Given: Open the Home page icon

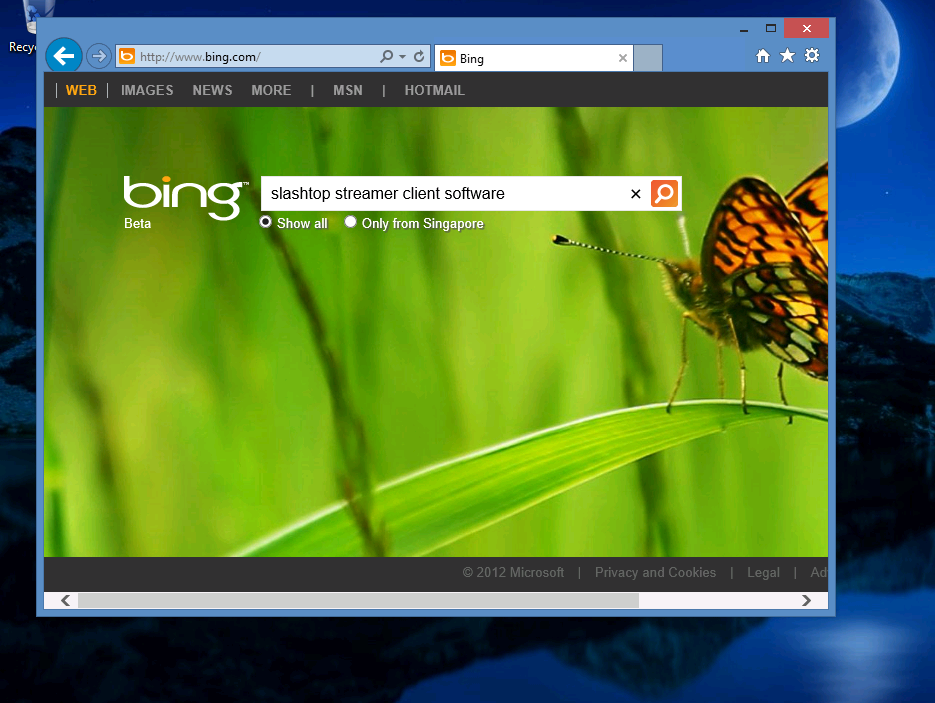Looking at the screenshot, I should tap(763, 57).
